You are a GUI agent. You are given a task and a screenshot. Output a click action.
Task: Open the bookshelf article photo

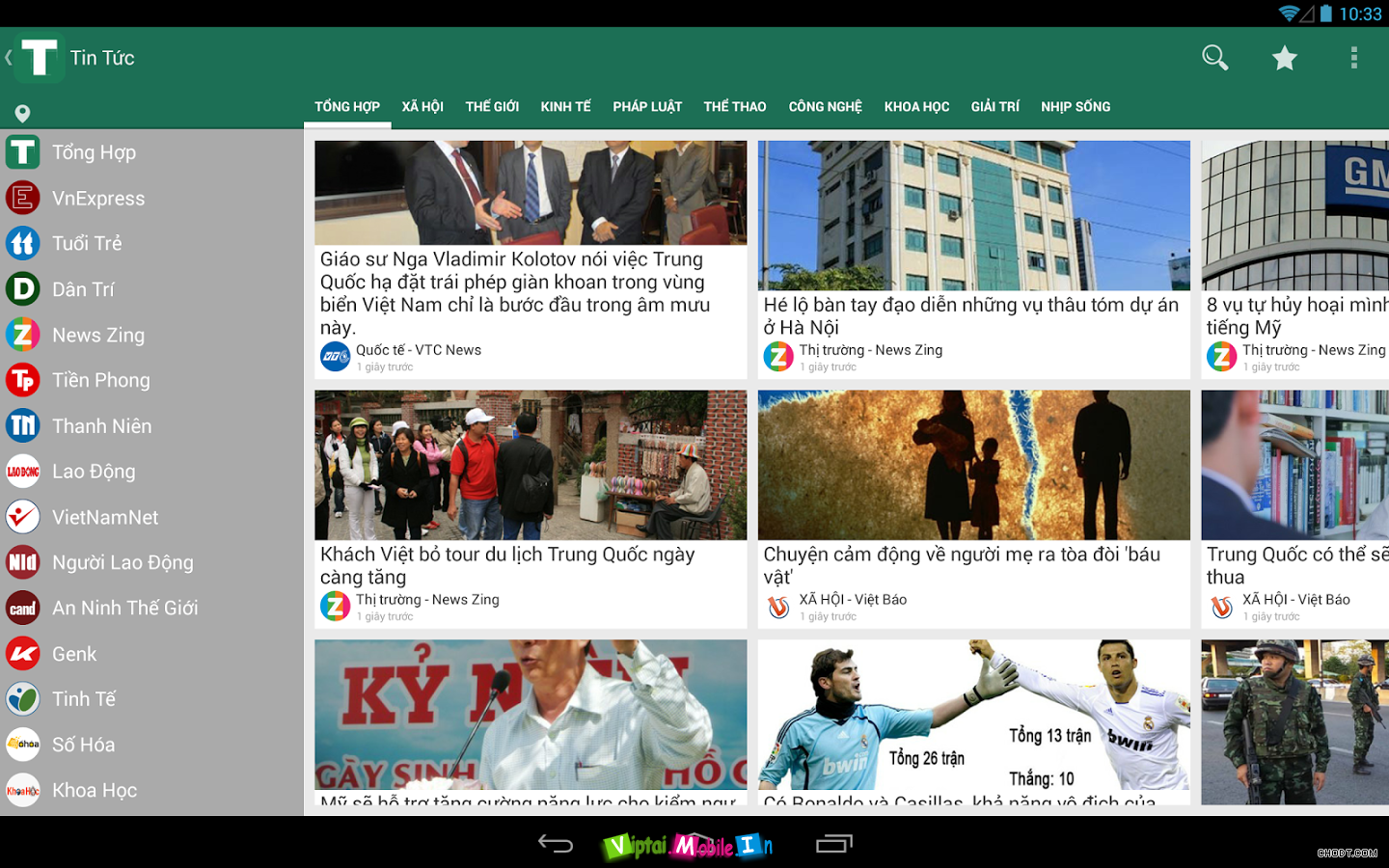pos(1295,465)
